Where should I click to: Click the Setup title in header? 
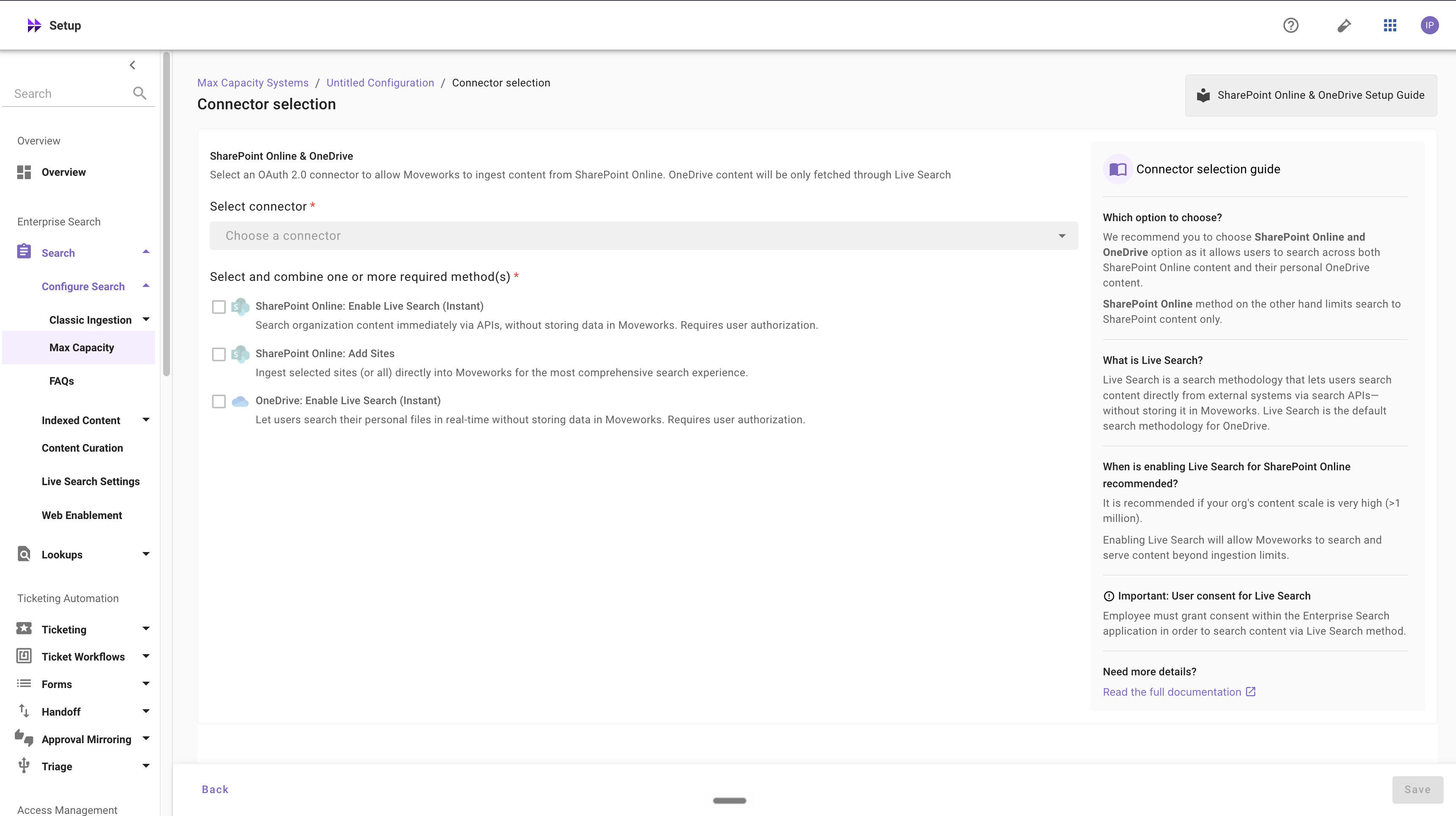(x=65, y=25)
